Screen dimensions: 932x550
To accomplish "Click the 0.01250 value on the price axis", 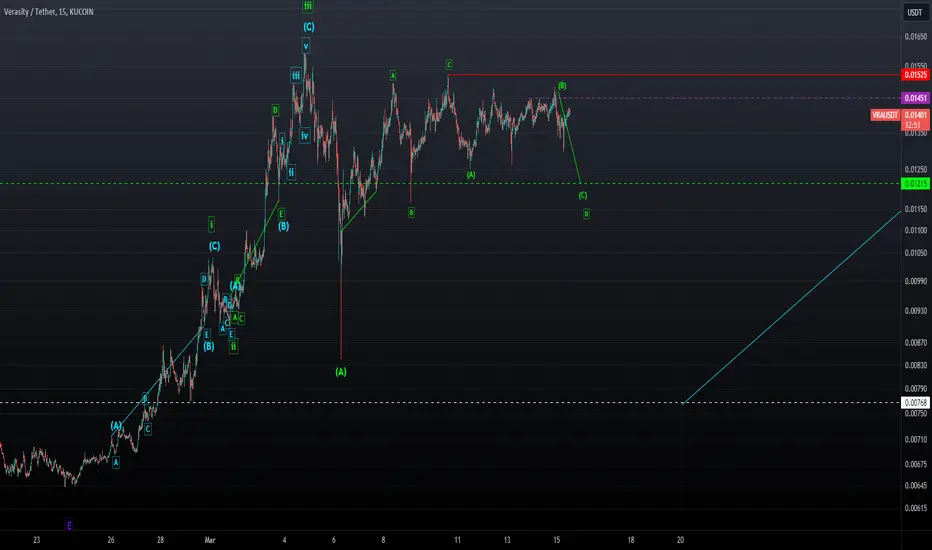I will (x=915, y=169).
